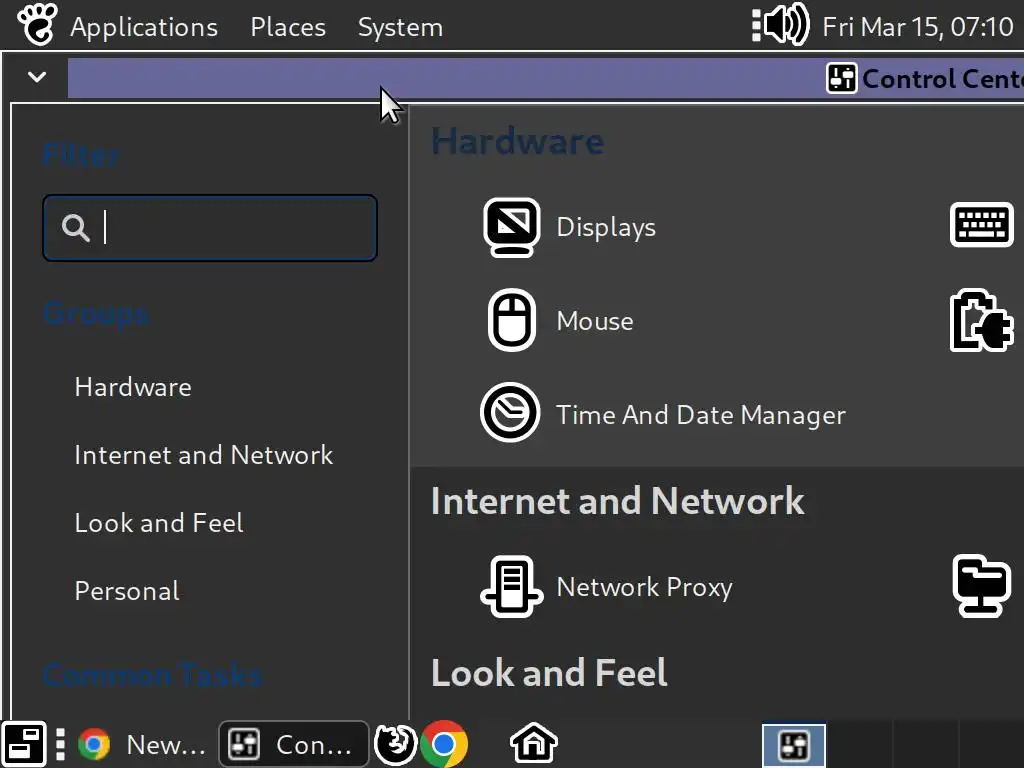1024x768 pixels.
Task: Expand the window menu chevron
Action: 37,77
